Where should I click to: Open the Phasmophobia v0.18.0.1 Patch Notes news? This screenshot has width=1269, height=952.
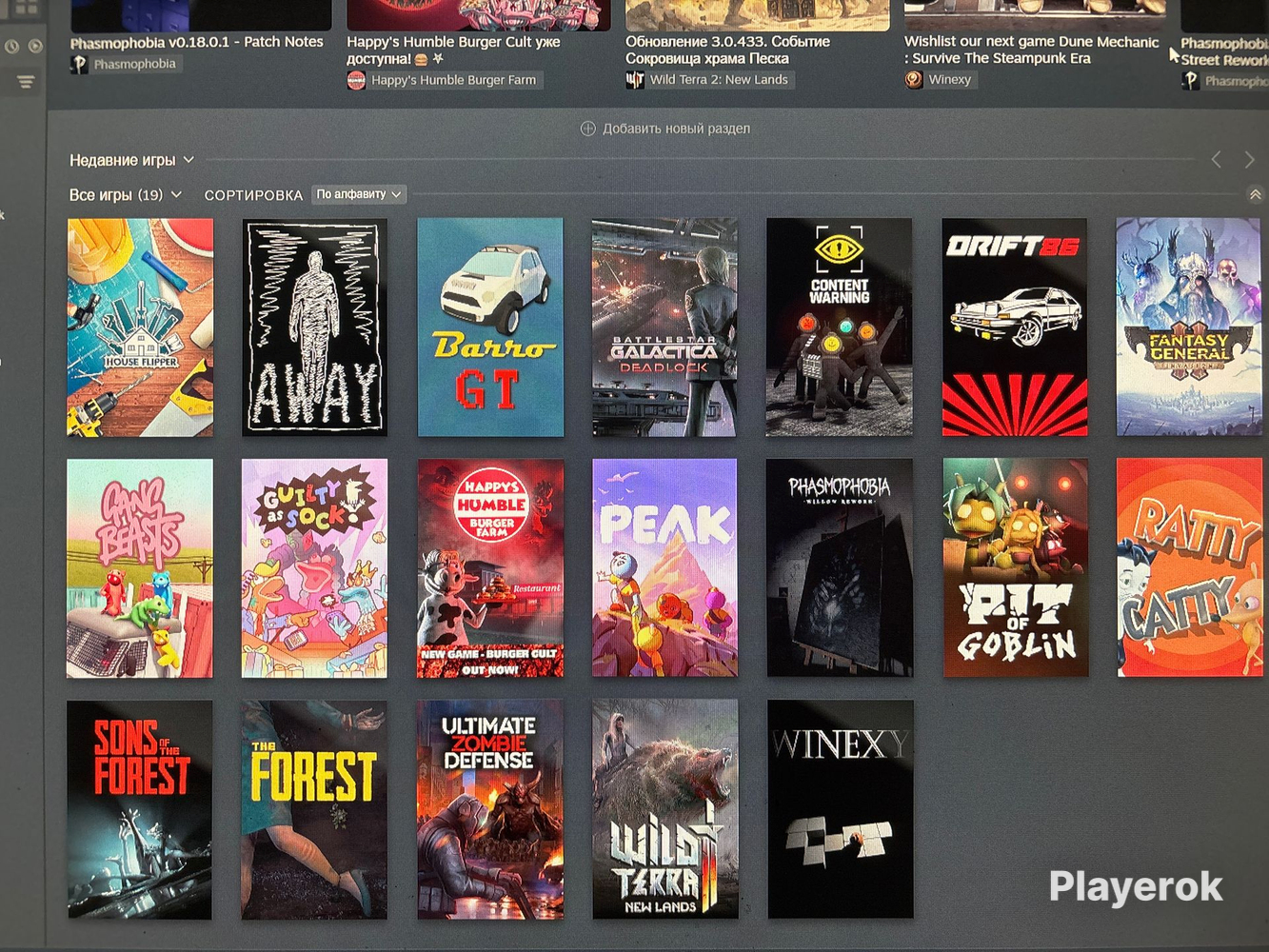point(197,42)
